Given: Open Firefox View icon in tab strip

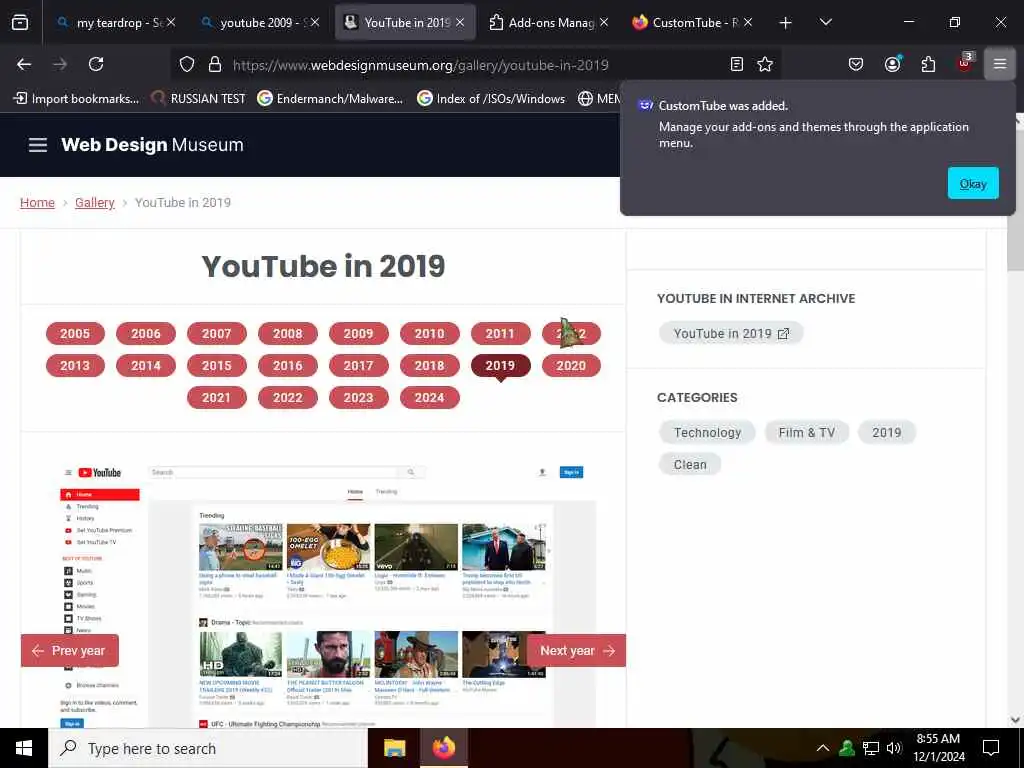Looking at the screenshot, I should (20, 23).
